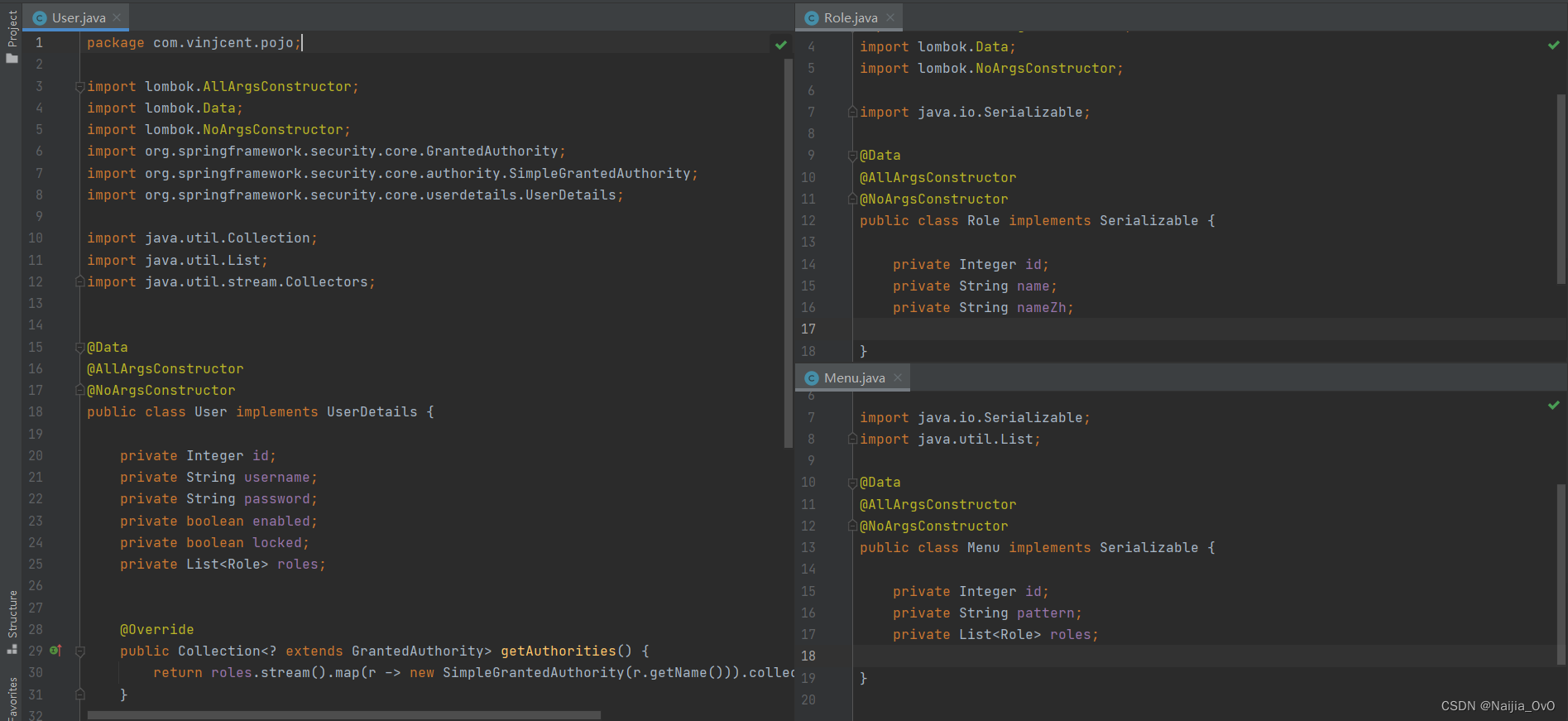1568x721 pixels.
Task: Click line number 18 in User.java gutter
Action: click(36, 411)
